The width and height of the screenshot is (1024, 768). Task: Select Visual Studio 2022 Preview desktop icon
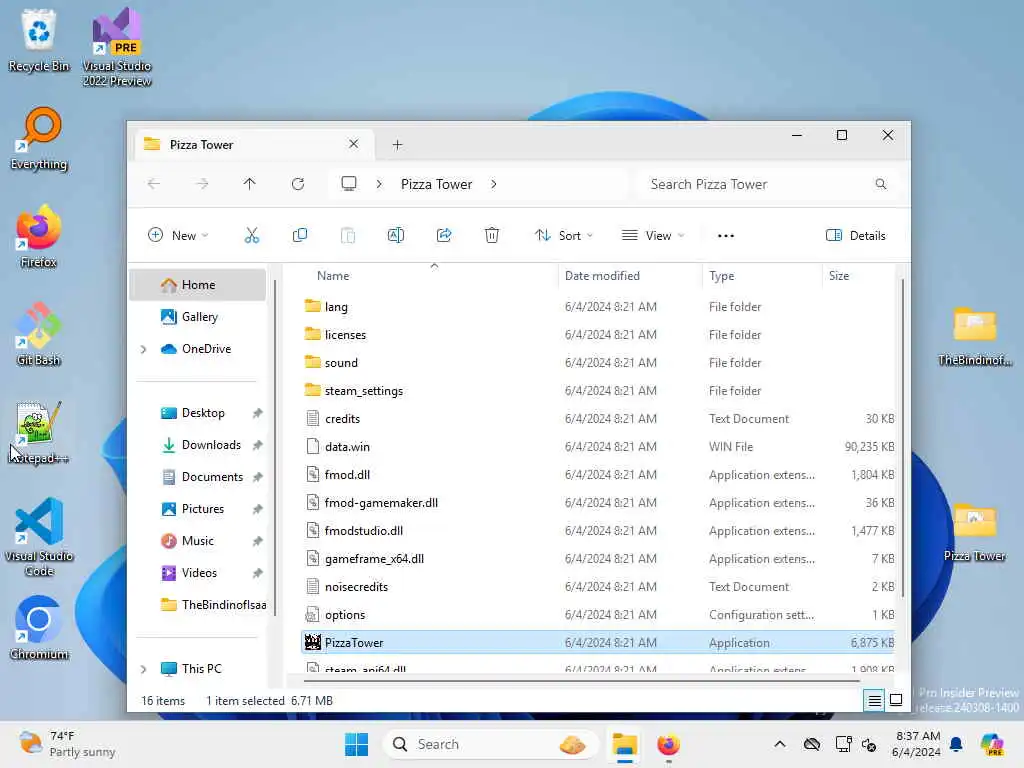point(117,47)
